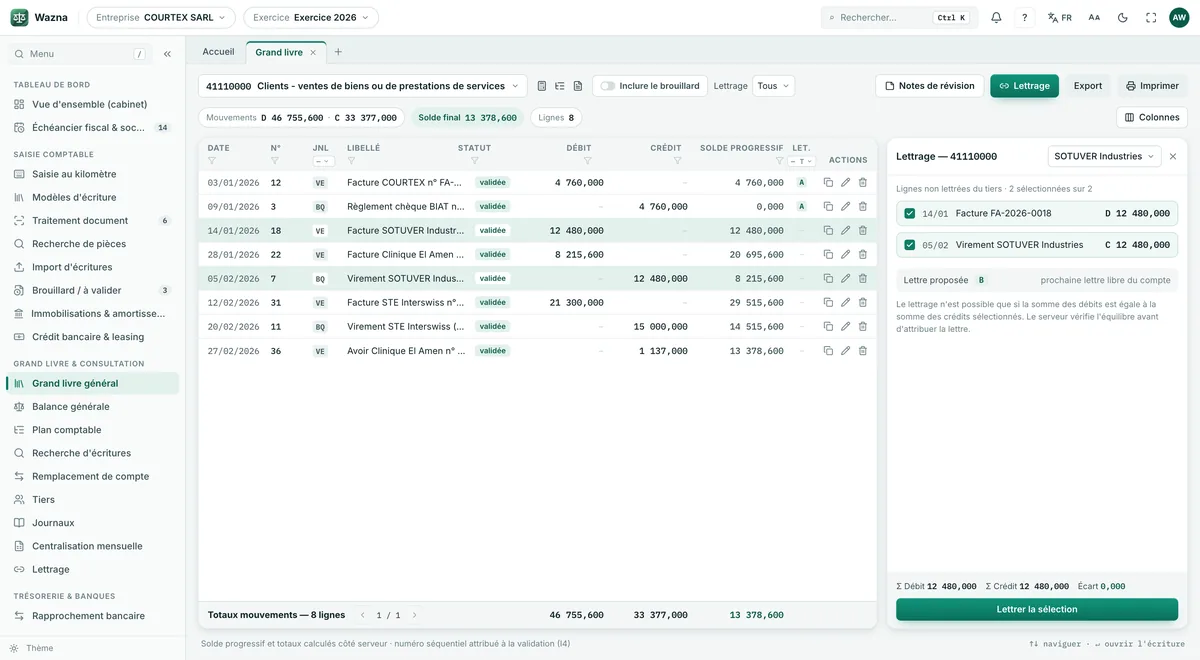The height and width of the screenshot is (660, 1200).
Task: Open account 41110000 dropdown
Action: (362, 86)
